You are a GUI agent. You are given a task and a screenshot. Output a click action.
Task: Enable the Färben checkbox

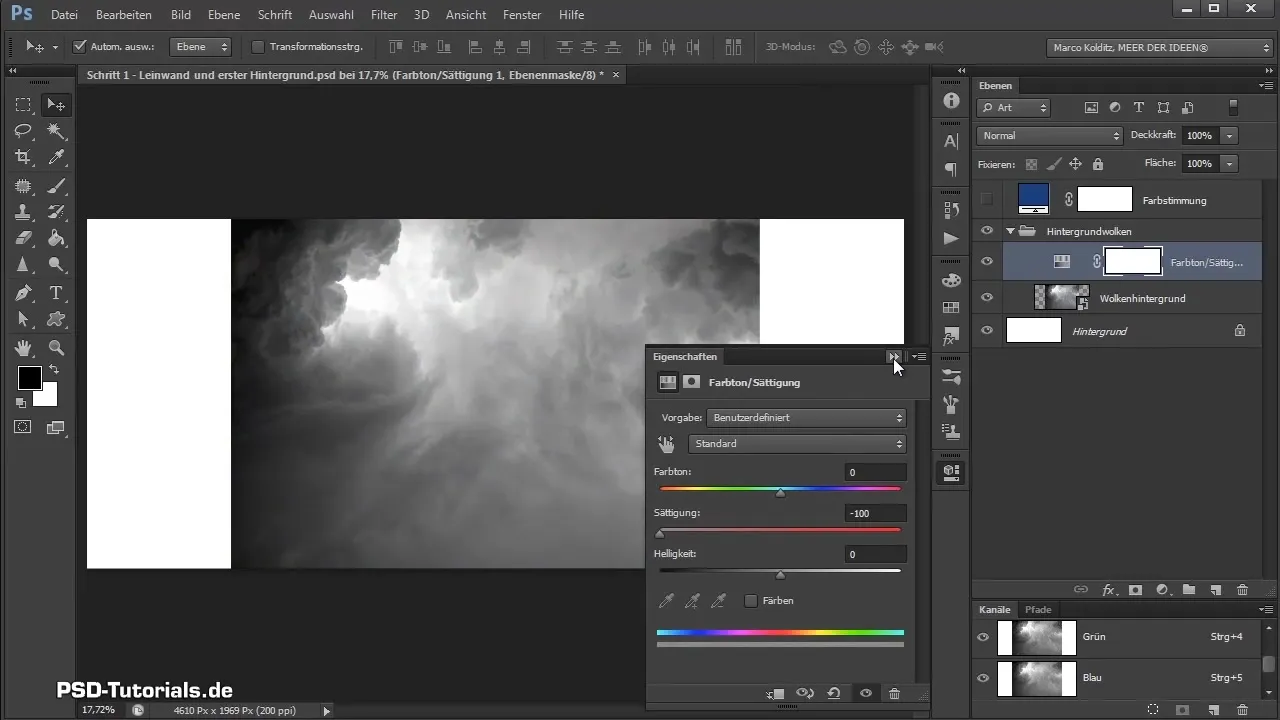751,601
